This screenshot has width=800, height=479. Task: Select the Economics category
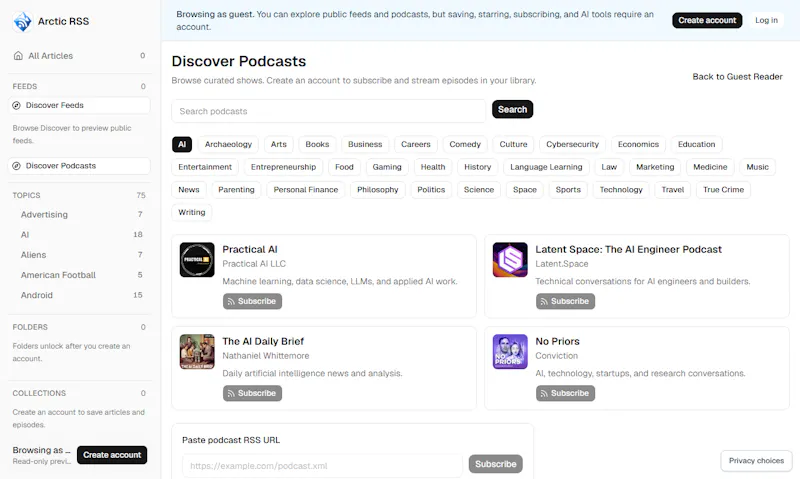coord(638,144)
